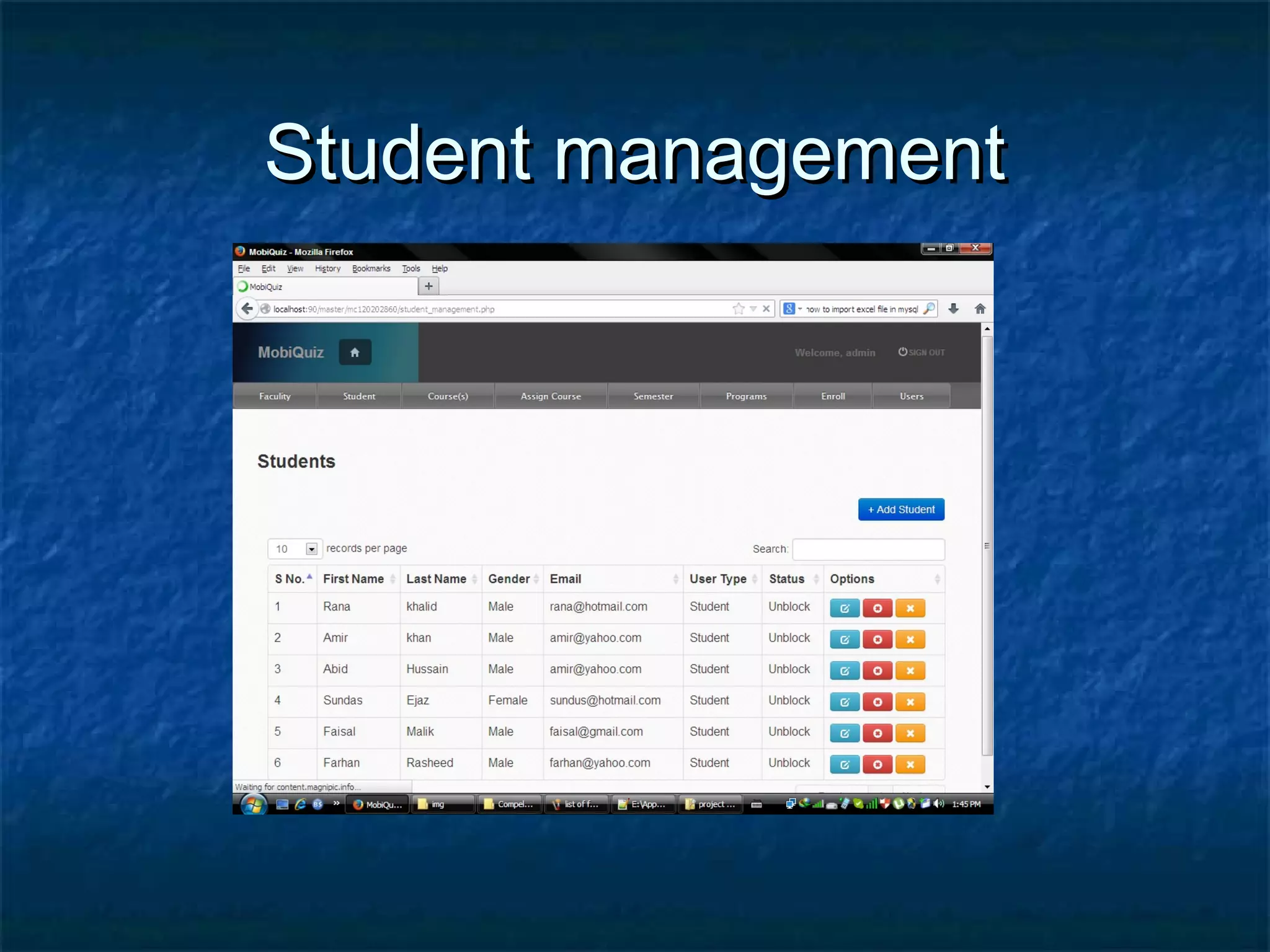Open search engine selector dropdown

793,309
